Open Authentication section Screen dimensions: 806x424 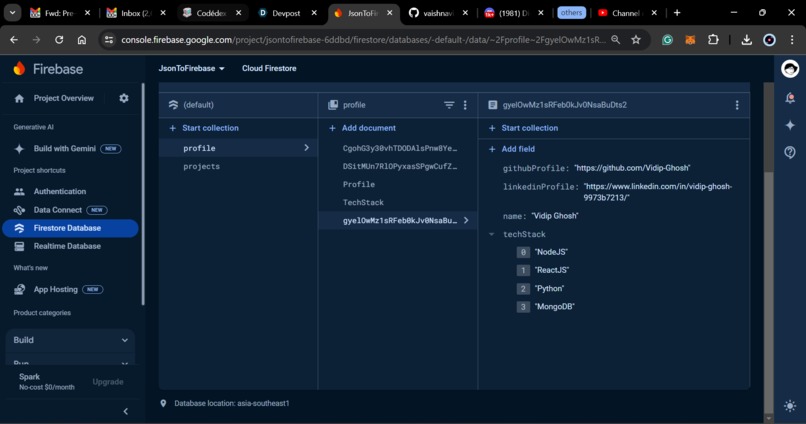click(60, 191)
